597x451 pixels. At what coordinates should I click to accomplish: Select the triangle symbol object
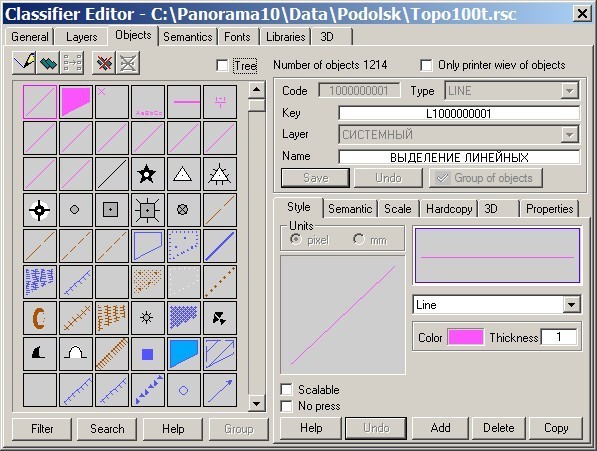click(184, 174)
